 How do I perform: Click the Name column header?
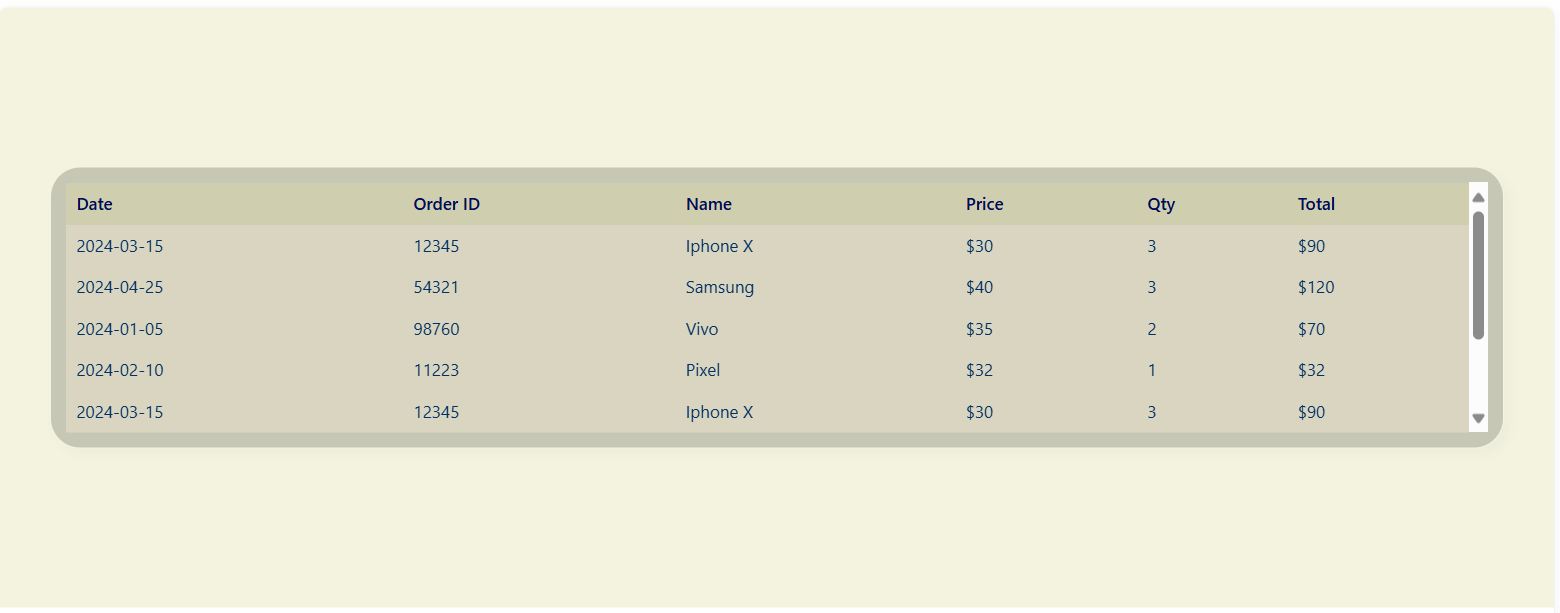709,204
